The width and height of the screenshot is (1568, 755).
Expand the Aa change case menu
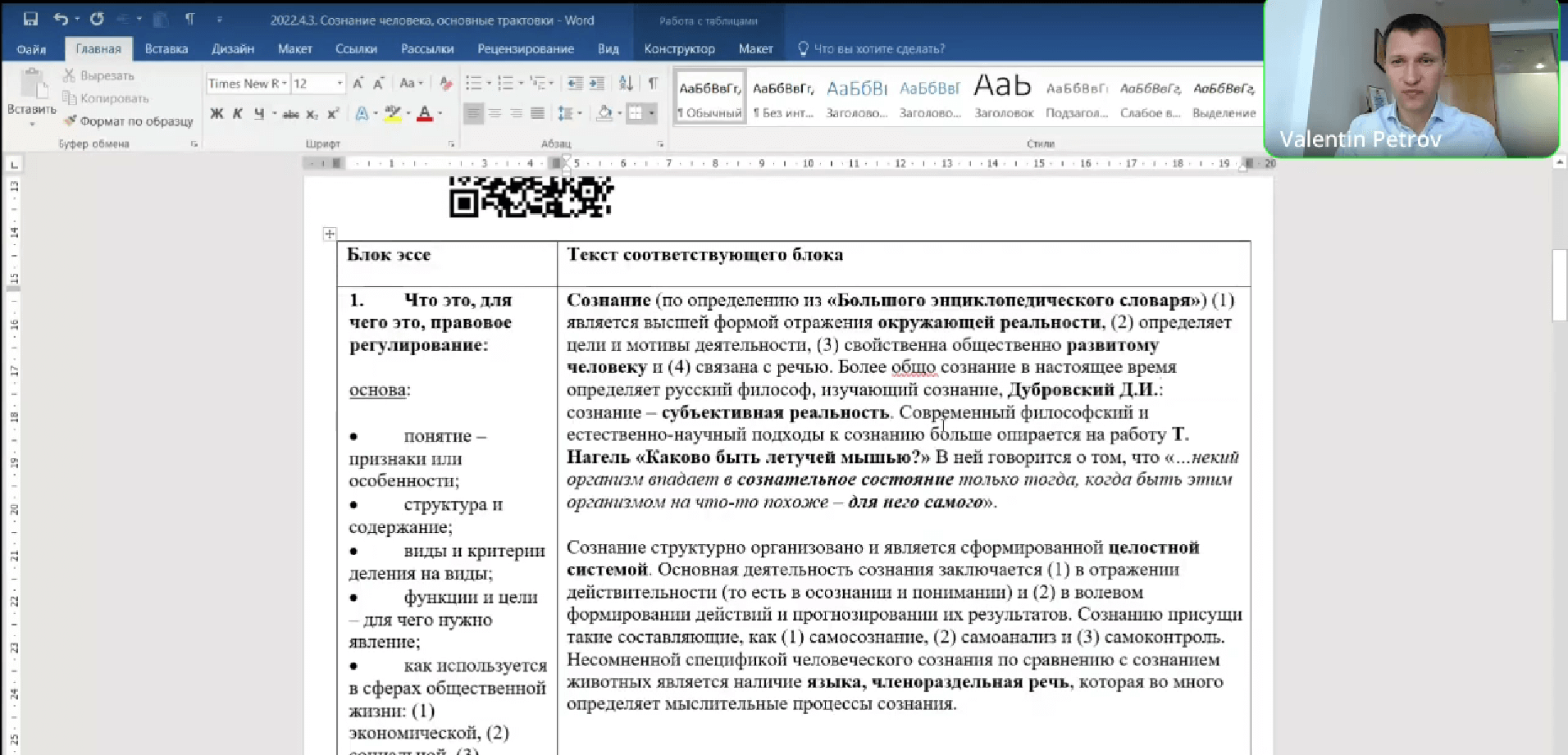pos(413,83)
